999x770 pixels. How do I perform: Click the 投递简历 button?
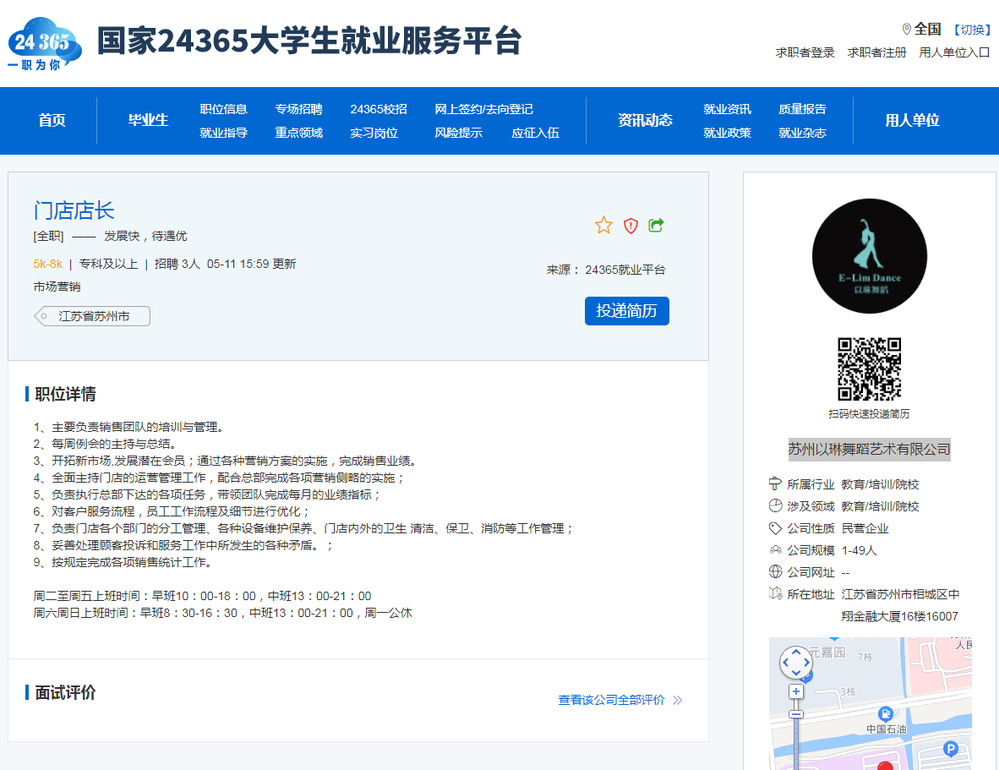pos(627,311)
